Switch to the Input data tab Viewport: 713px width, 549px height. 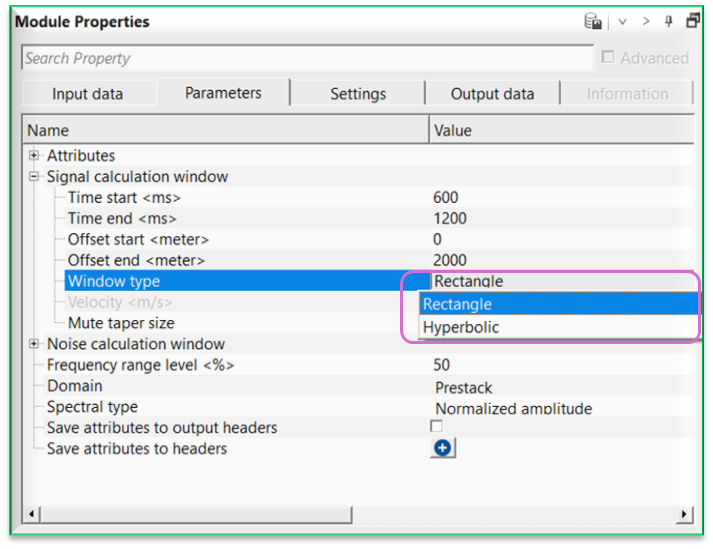coord(88,94)
